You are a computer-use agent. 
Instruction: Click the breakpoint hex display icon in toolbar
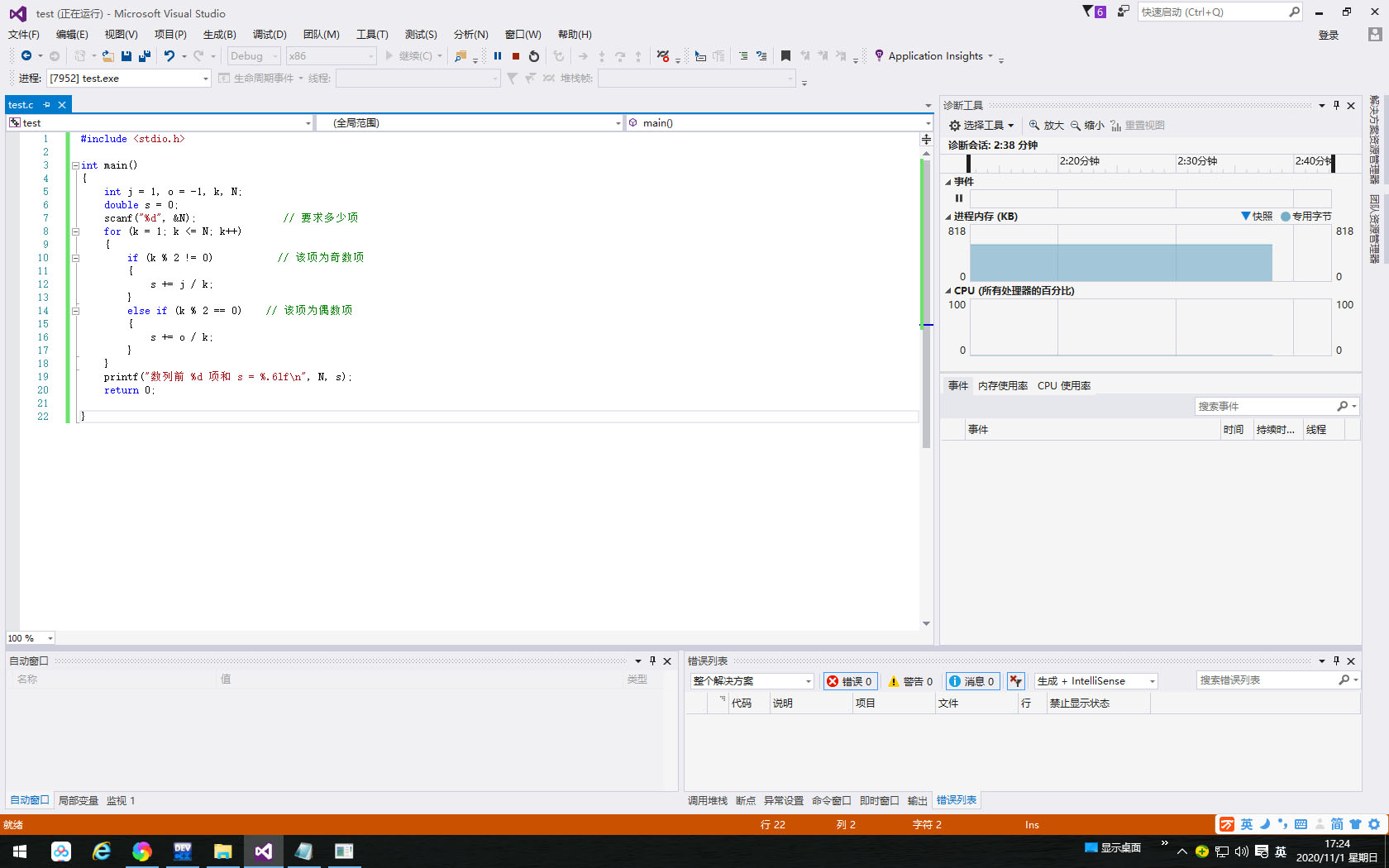(663, 55)
